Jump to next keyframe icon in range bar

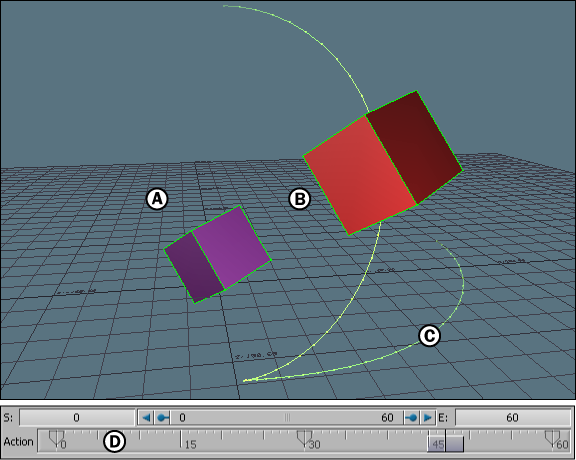tap(412, 418)
